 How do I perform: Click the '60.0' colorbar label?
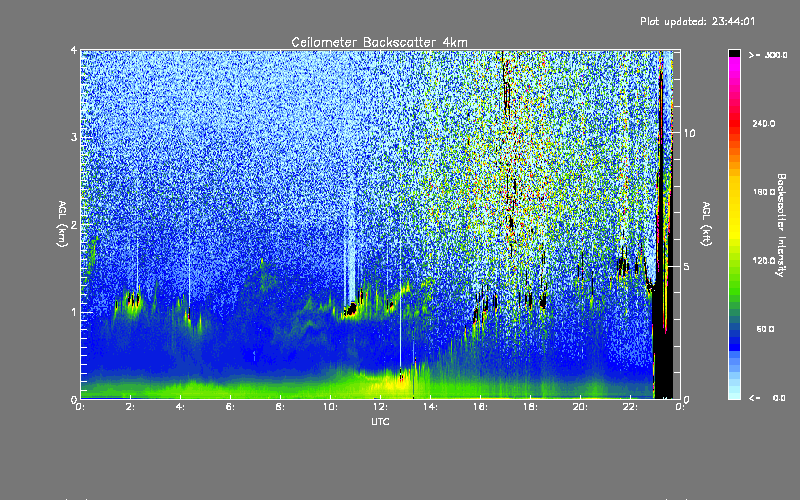point(765,329)
